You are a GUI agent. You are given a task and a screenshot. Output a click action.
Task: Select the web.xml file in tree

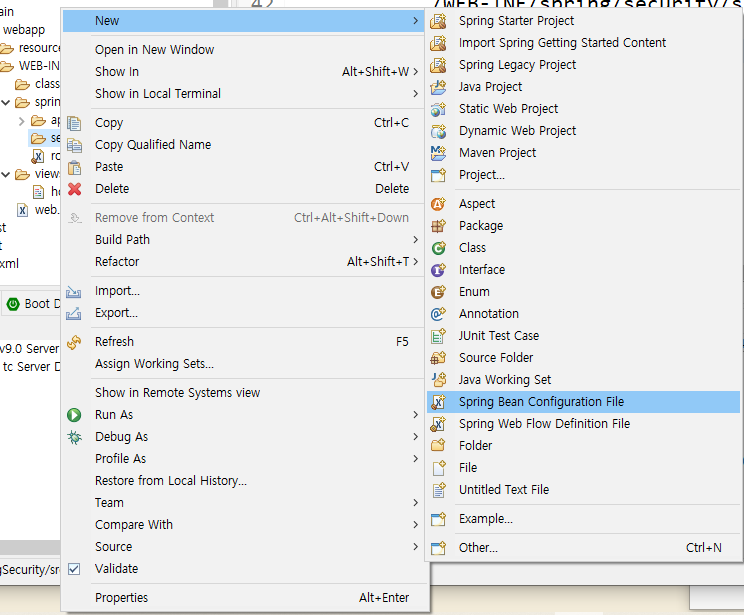47,210
